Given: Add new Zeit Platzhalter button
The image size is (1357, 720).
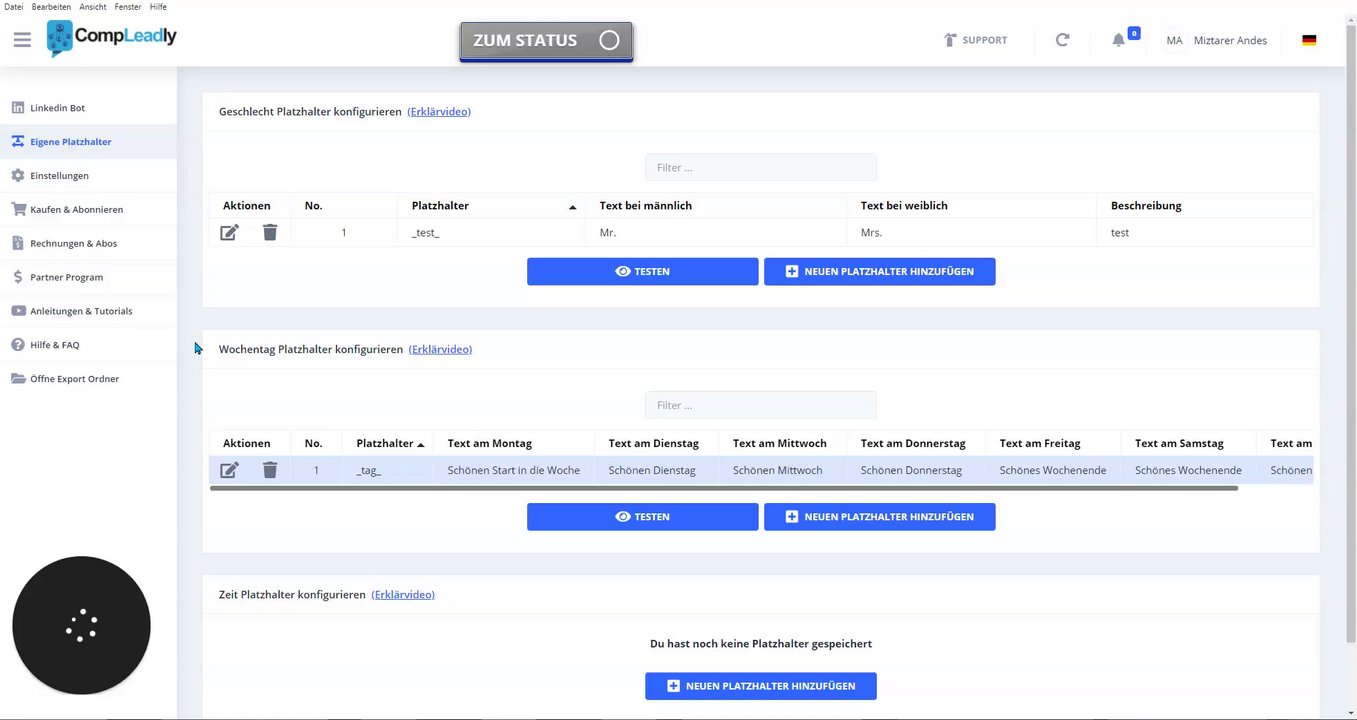Looking at the screenshot, I should point(760,686).
